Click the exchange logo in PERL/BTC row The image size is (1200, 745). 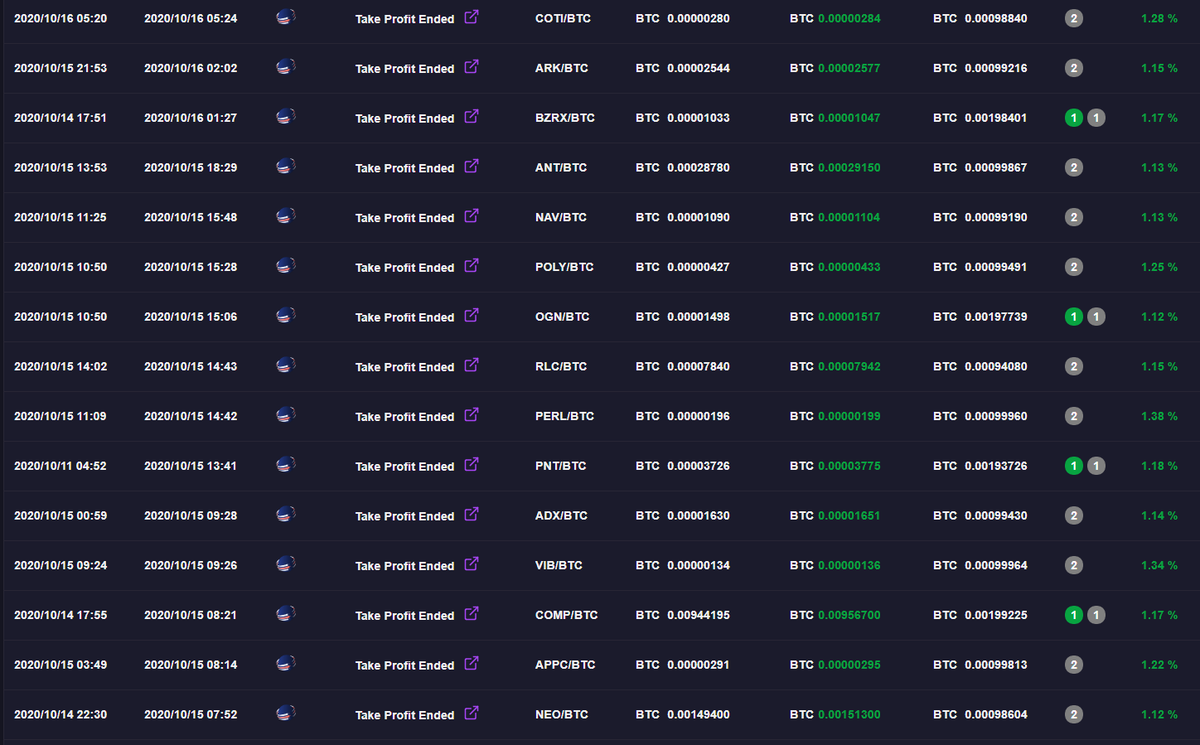point(285,415)
